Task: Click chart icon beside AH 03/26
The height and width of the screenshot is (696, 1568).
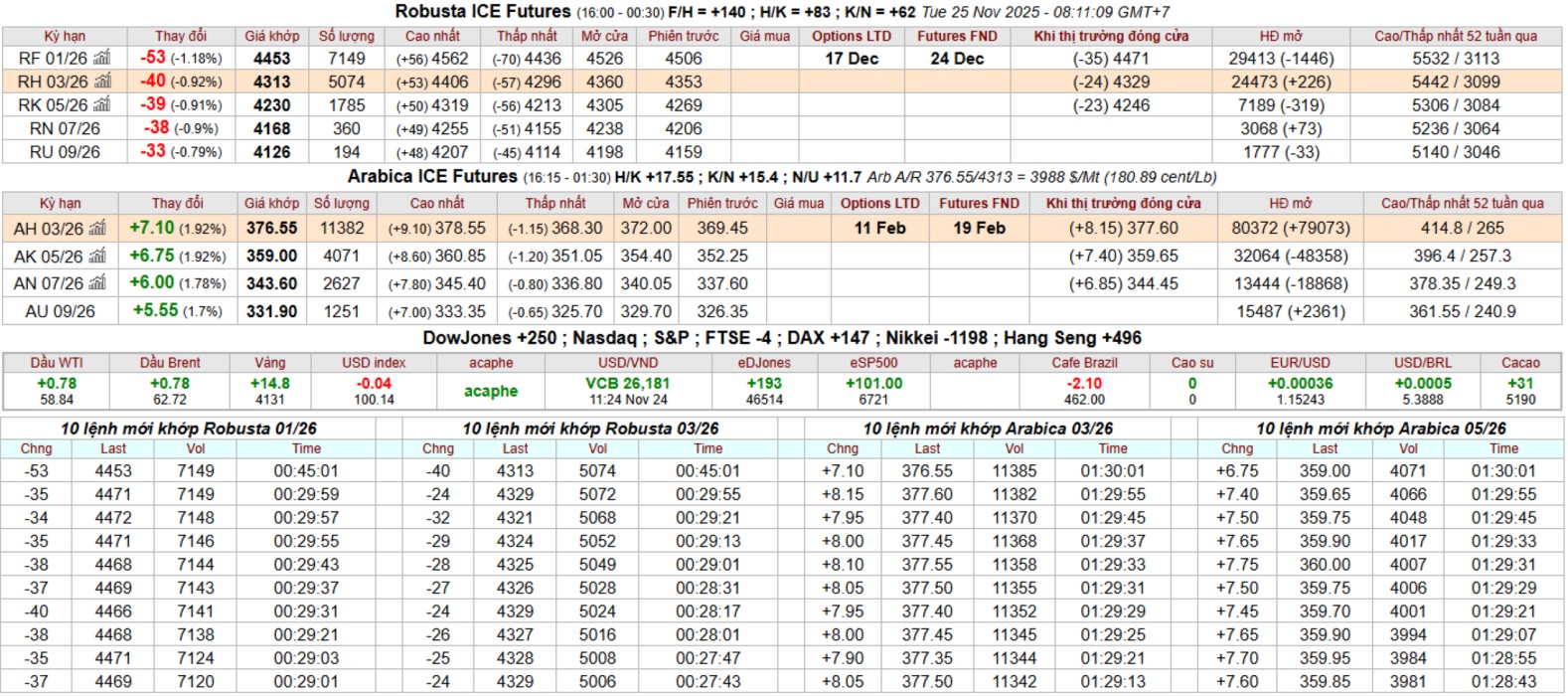Action: (97, 229)
